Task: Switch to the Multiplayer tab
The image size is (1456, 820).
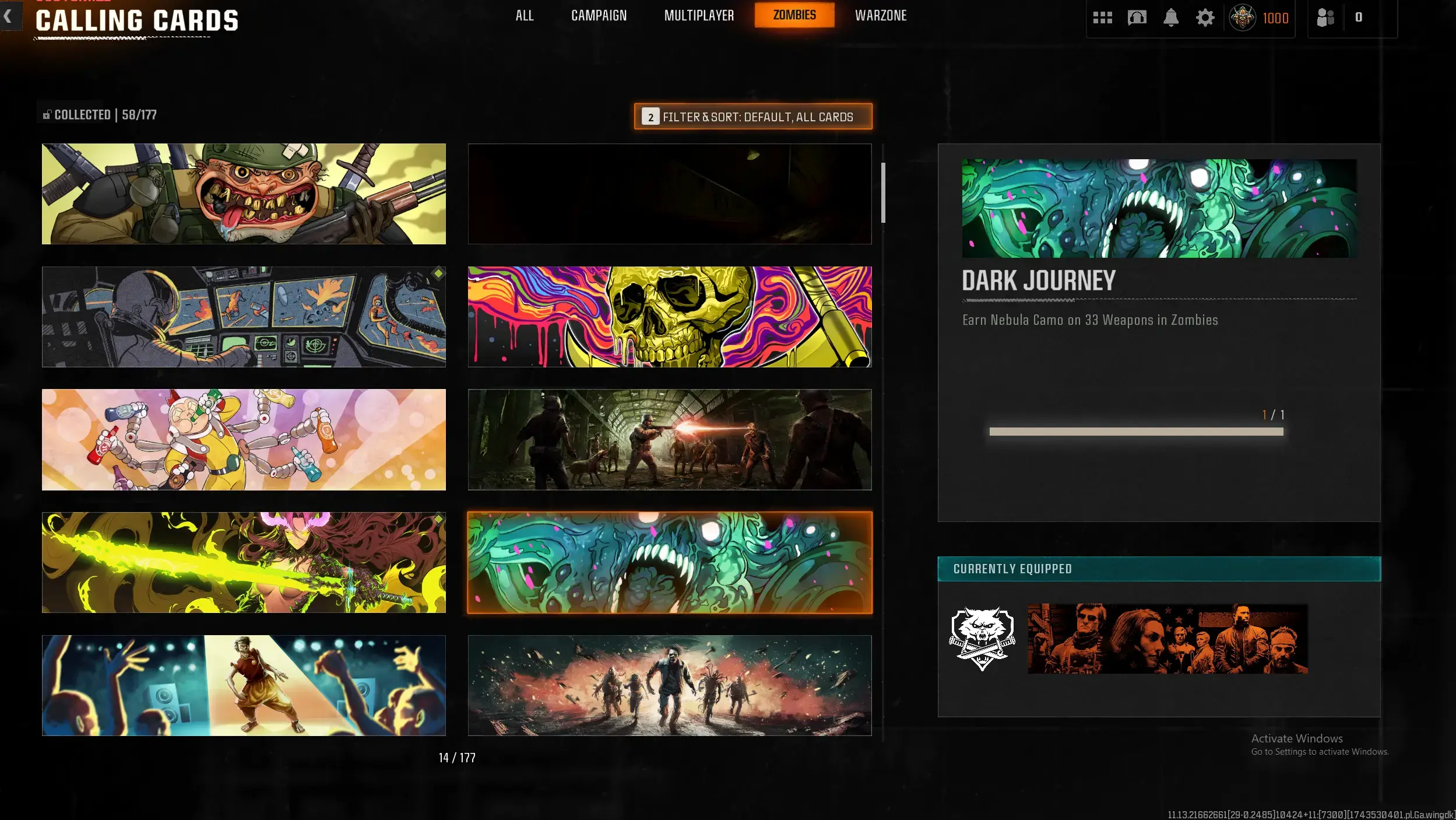Action: coord(699,16)
